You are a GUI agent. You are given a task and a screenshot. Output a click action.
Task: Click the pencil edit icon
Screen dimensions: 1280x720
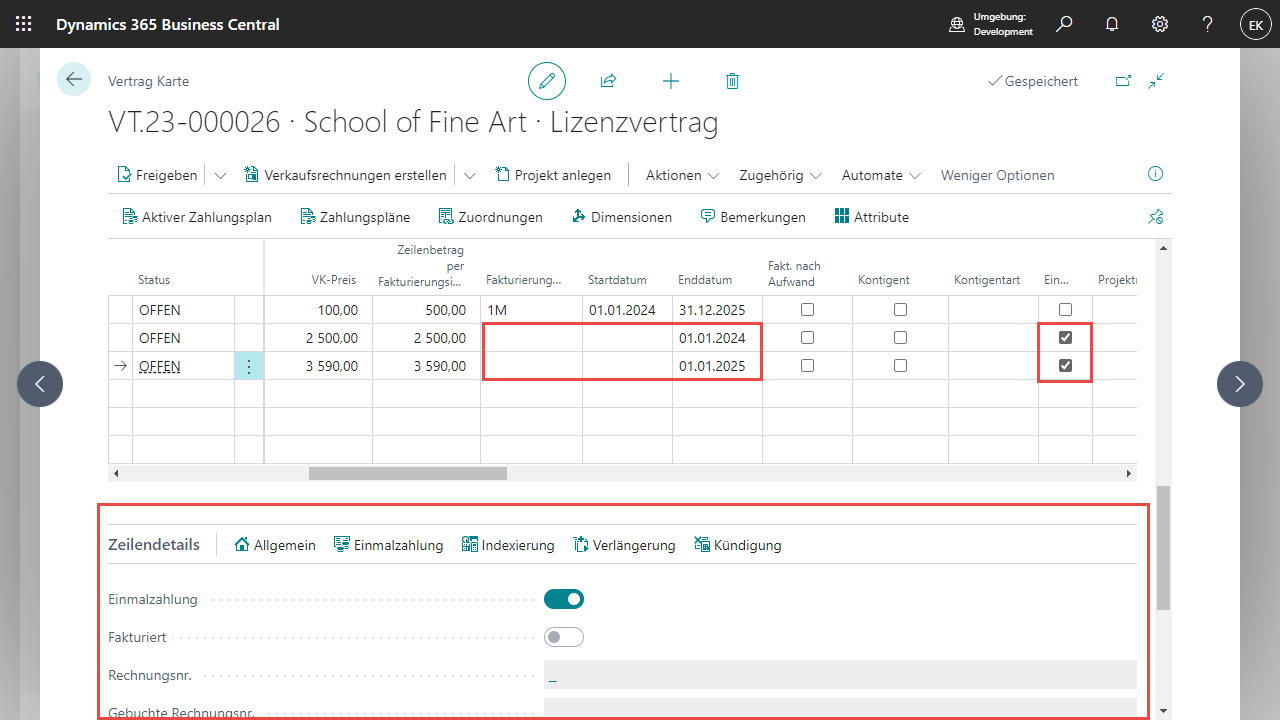(x=547, y=81)
